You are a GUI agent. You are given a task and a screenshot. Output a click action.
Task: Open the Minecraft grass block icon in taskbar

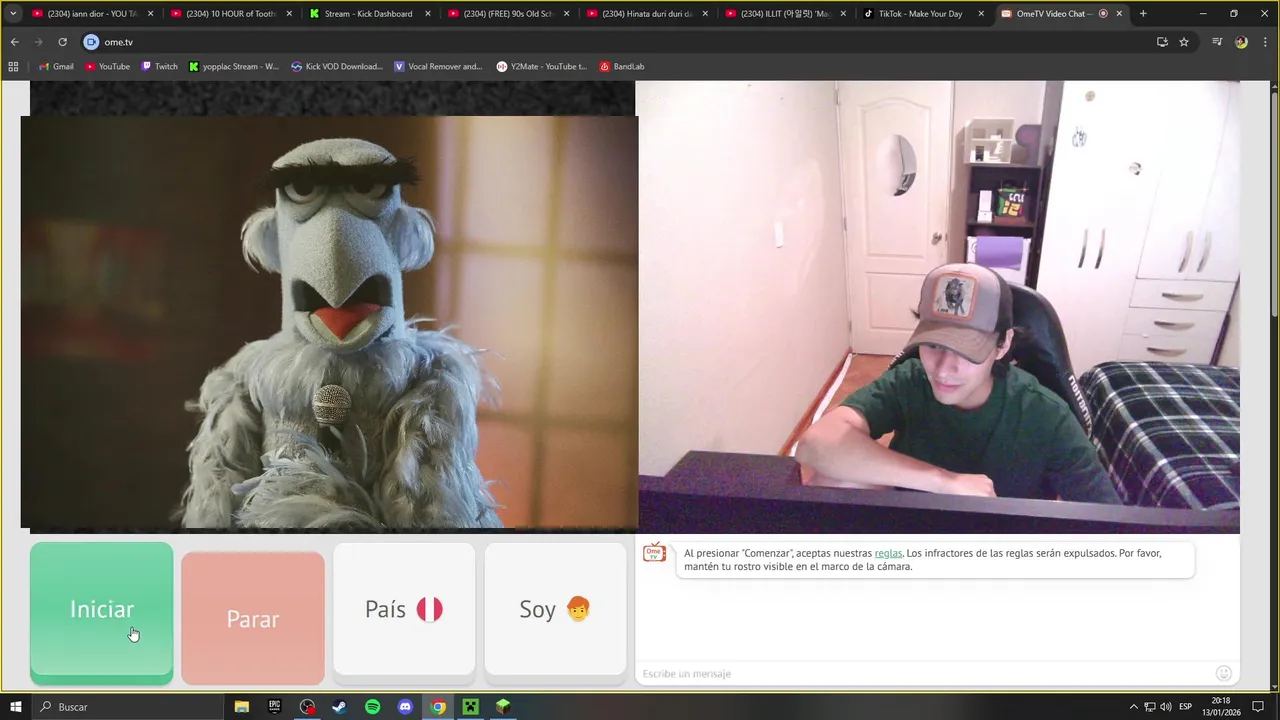503,707
